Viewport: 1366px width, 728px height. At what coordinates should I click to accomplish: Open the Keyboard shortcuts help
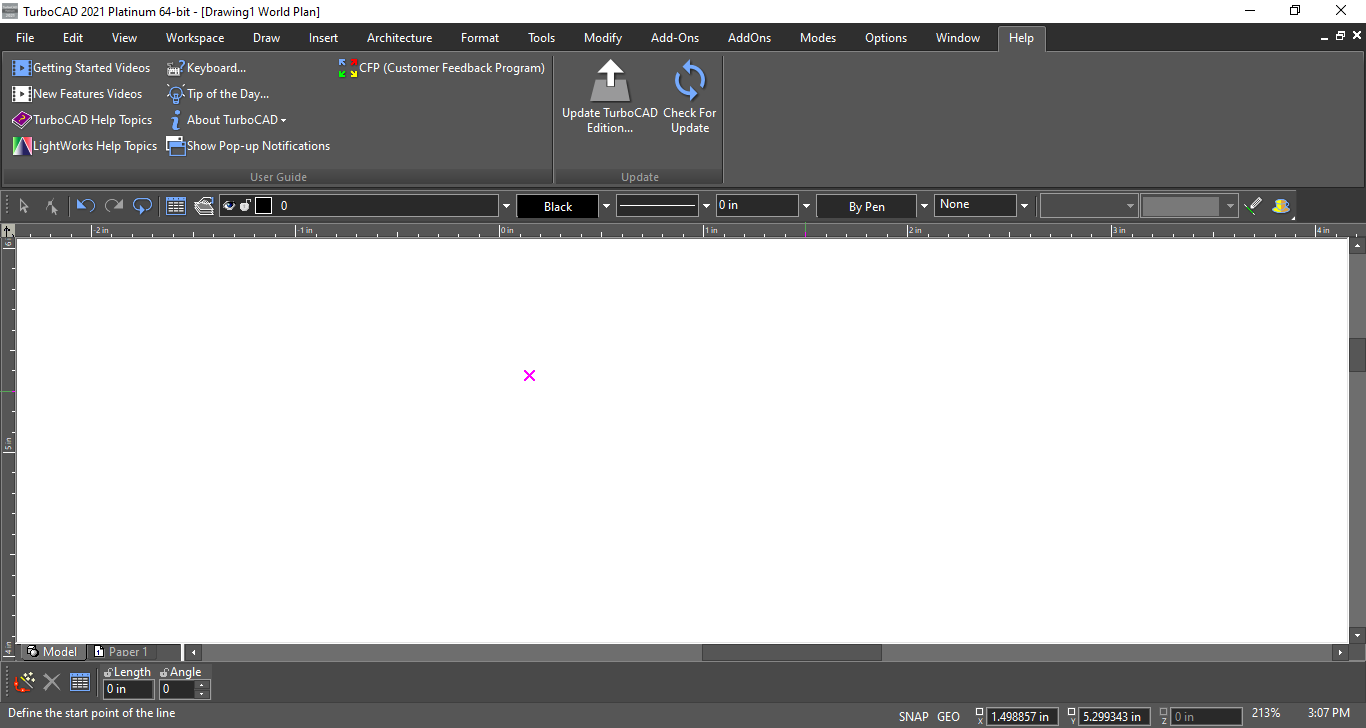(x=206, y=68)
